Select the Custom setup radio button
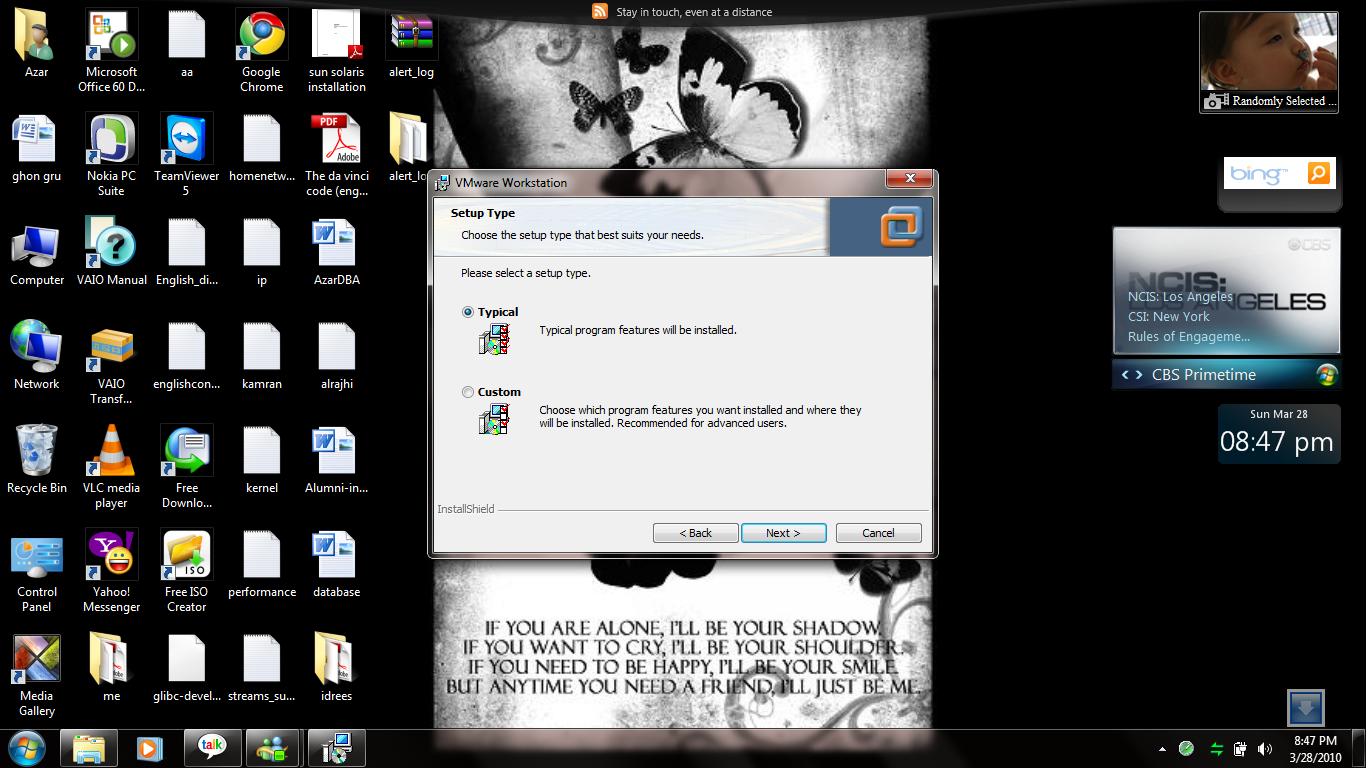 coord(468,392)
